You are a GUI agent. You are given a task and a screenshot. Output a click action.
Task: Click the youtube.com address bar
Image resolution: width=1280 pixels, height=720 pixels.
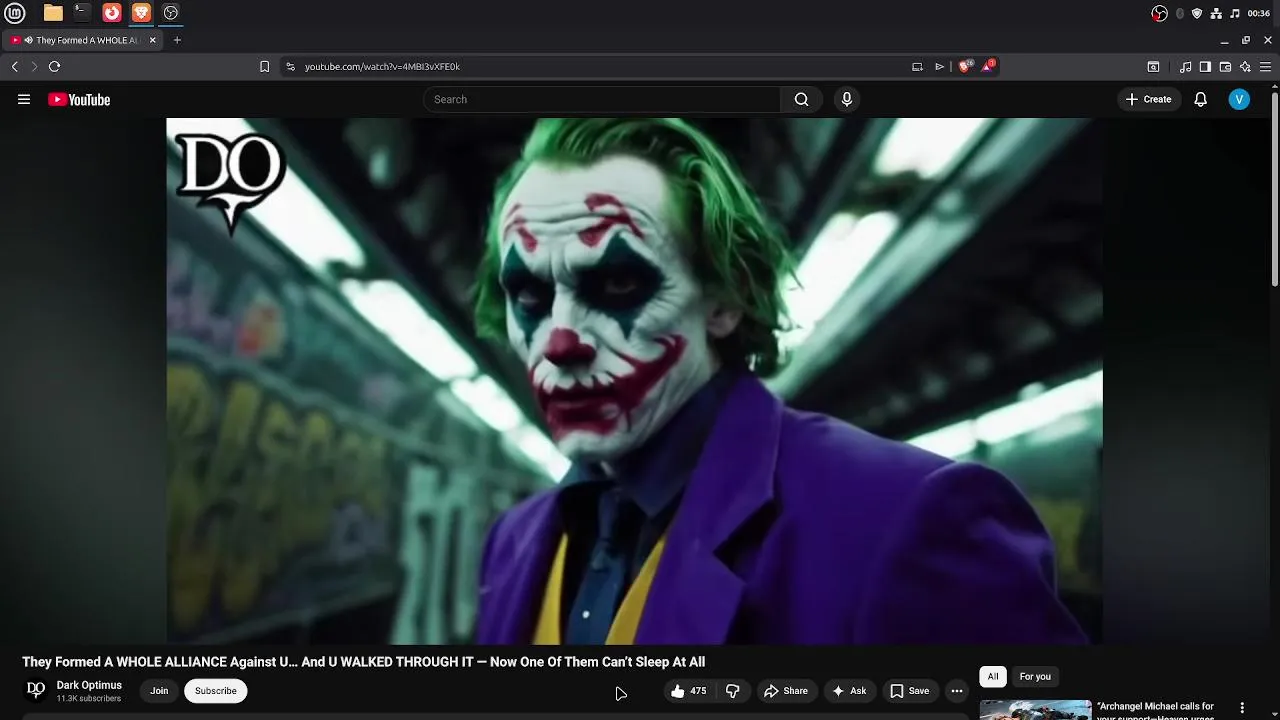600,66
